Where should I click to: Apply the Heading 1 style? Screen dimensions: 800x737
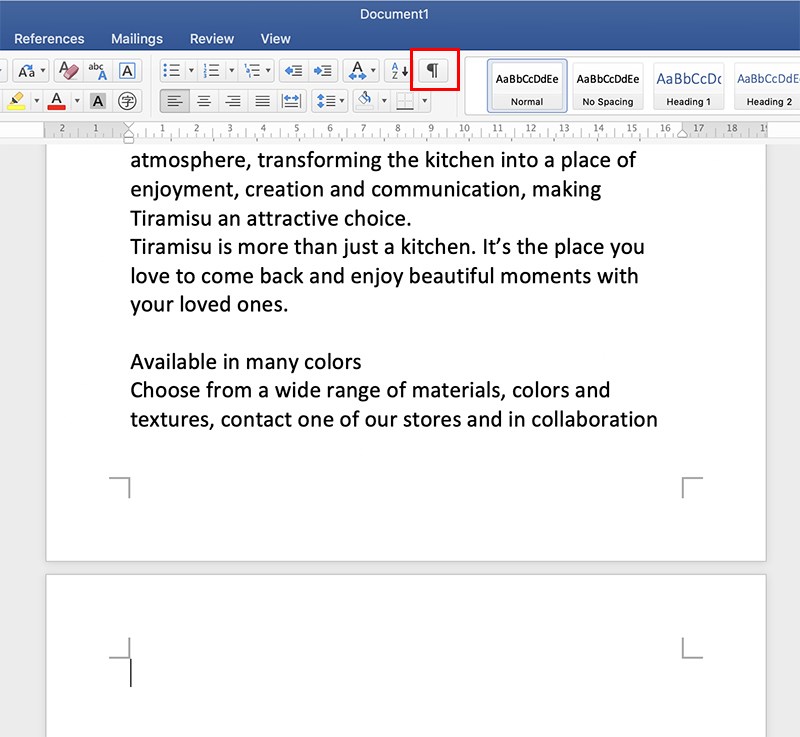(688, 86)
